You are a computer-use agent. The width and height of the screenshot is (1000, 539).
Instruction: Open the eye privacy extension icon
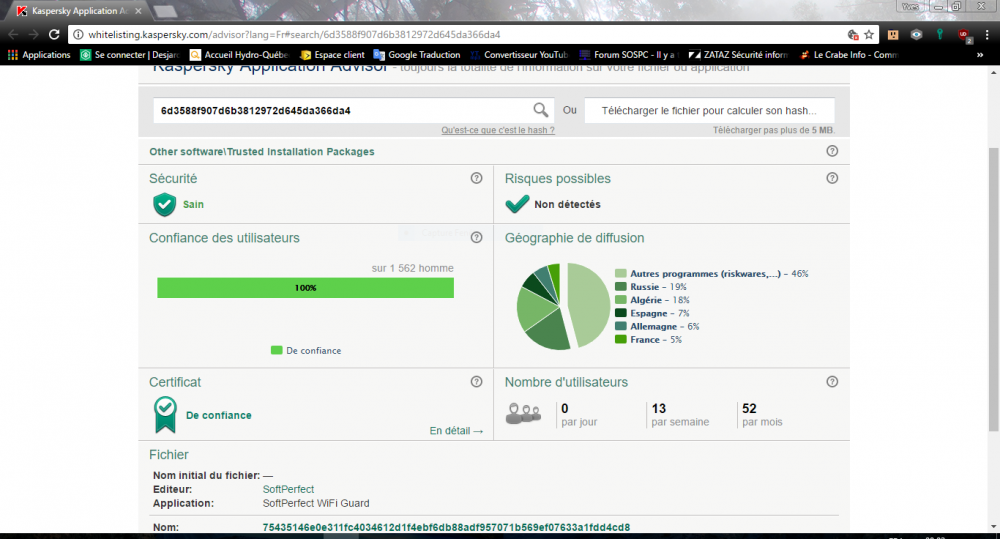pyautogui.click(x=916, y=34)
